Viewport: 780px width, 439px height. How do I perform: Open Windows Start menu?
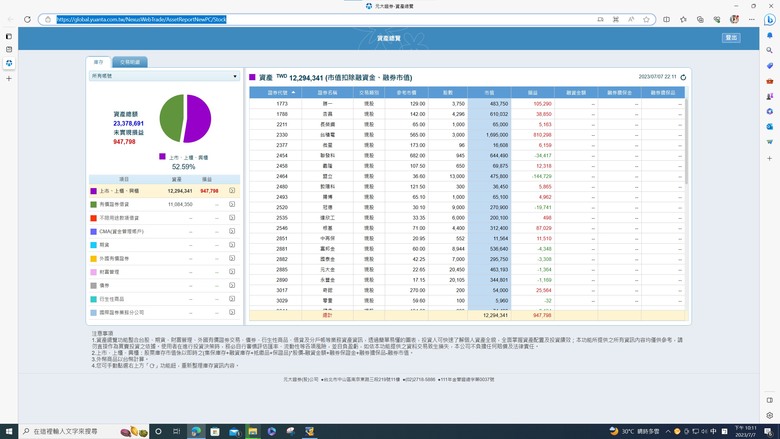[x=8, y=431]
